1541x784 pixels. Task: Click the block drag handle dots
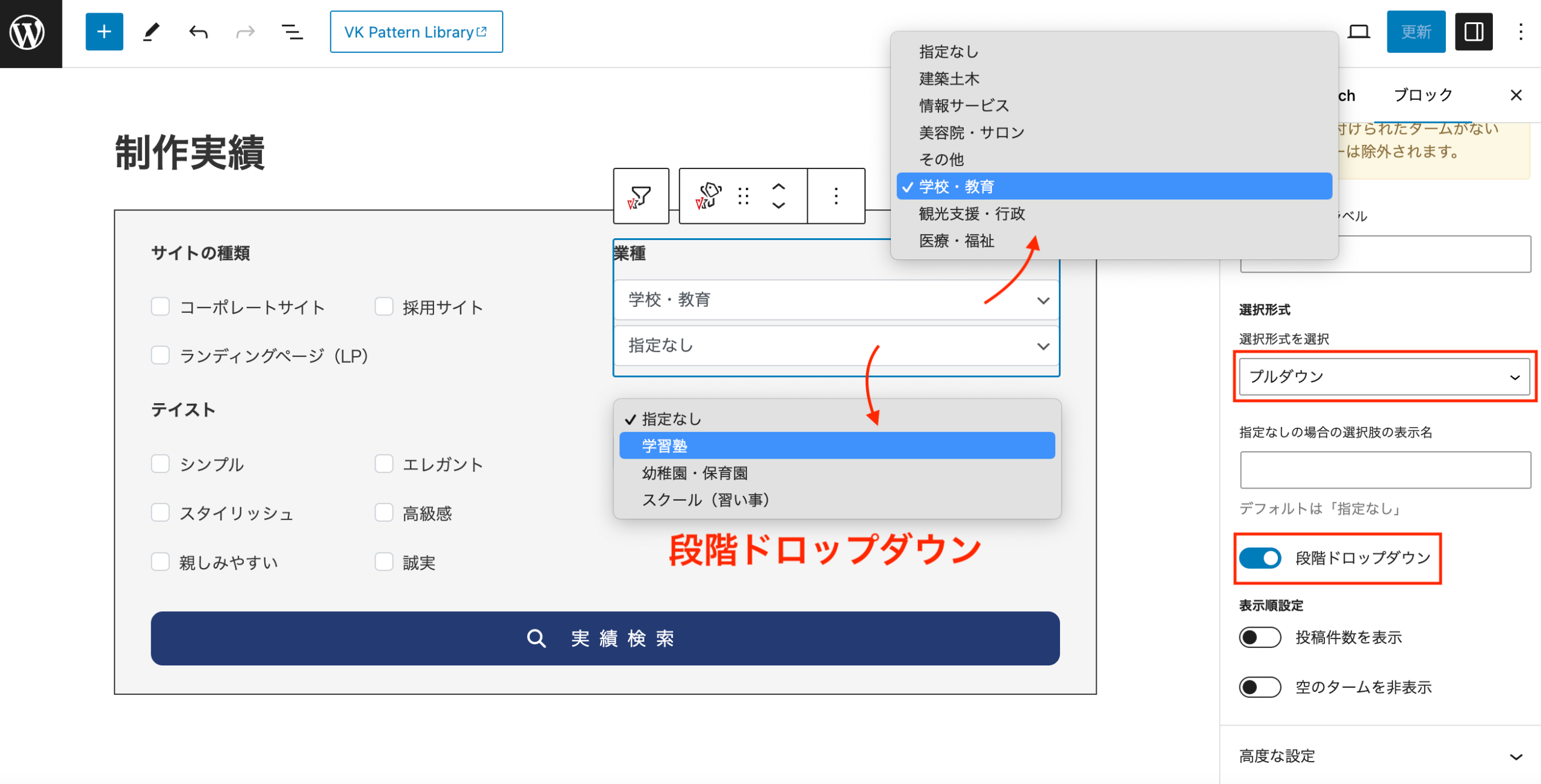745,196
